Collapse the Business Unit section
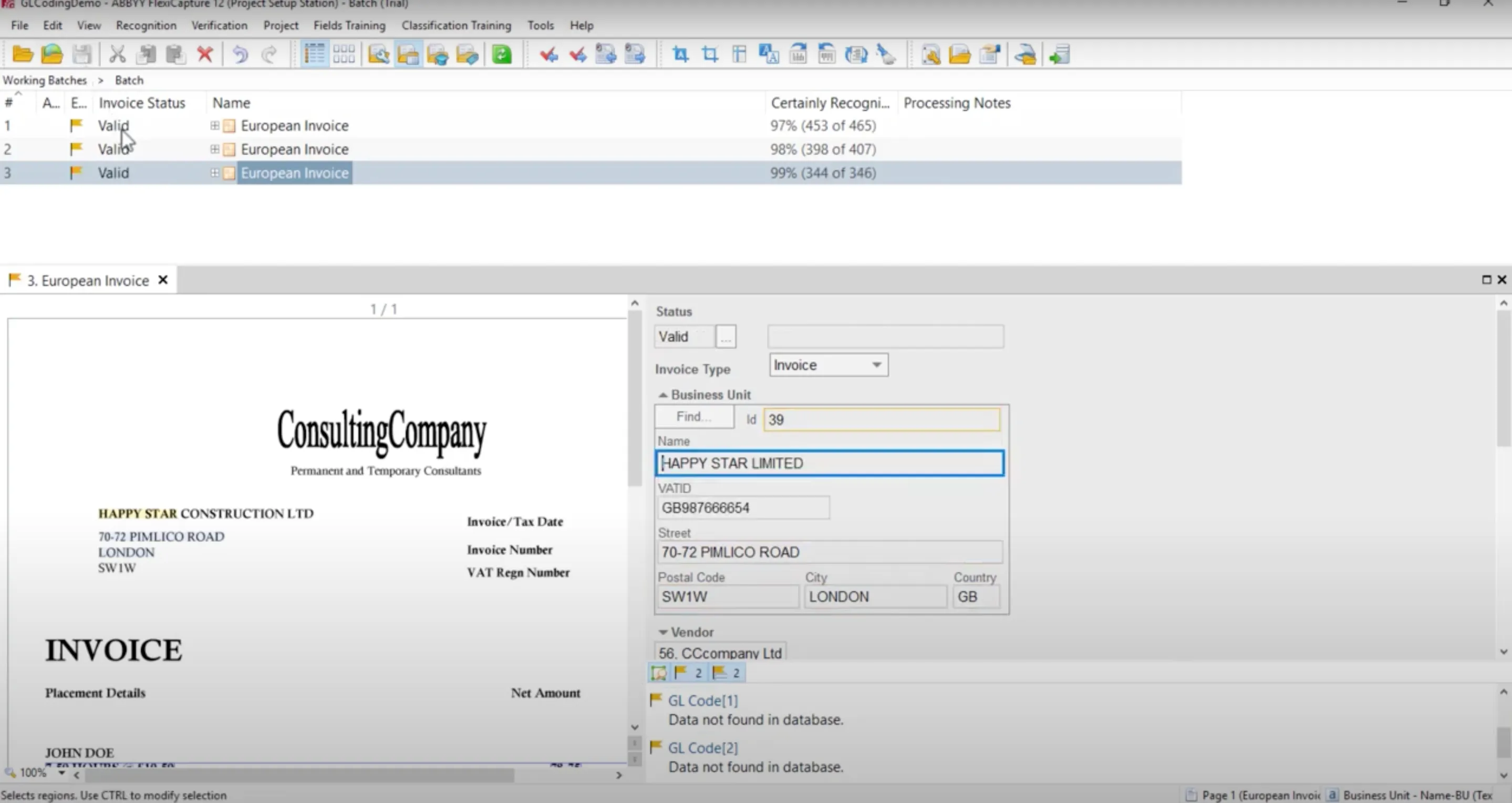The image size is (1512, 803). click(662, 395)
